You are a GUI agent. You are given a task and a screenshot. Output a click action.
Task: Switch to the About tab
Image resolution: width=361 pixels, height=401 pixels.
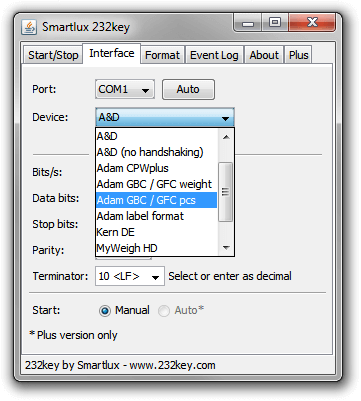(264, 55)
